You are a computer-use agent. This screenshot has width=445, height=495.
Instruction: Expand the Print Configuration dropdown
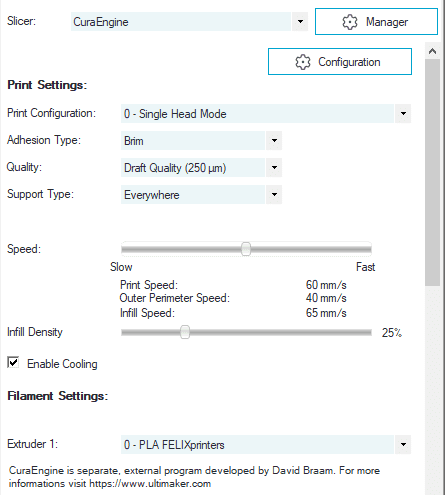403,114
